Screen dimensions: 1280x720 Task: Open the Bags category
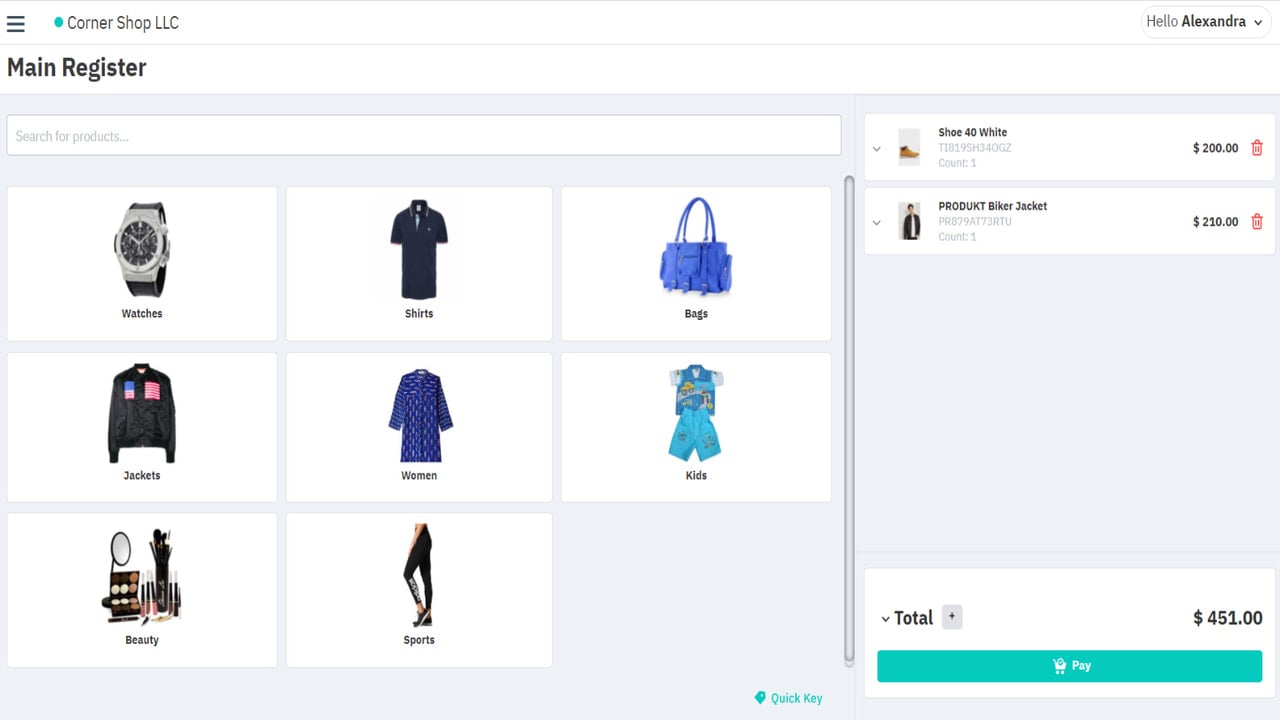pyautogui.click(x=696, y=264)
